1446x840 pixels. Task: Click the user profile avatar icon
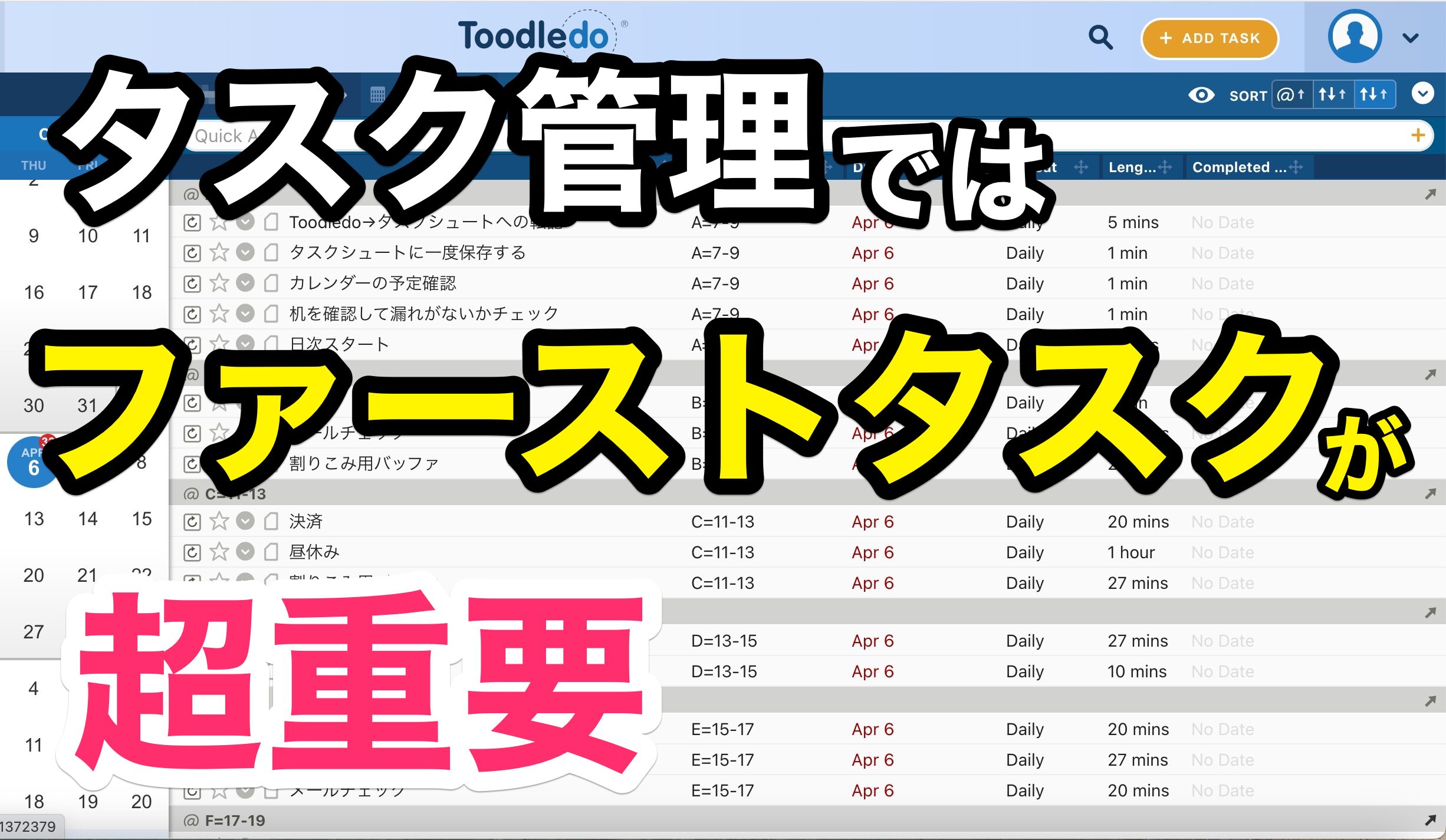[x=1354, y=37]
